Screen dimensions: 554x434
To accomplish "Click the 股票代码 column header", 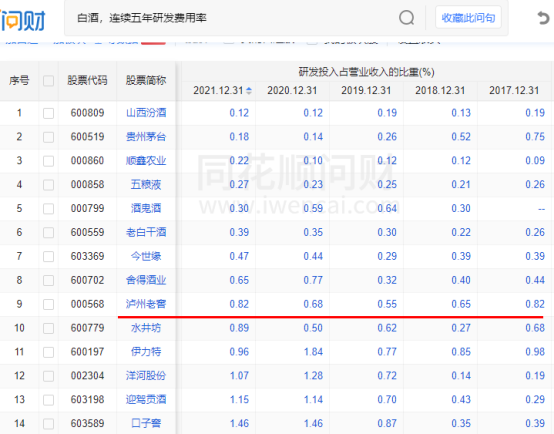I will pos(87,81).
